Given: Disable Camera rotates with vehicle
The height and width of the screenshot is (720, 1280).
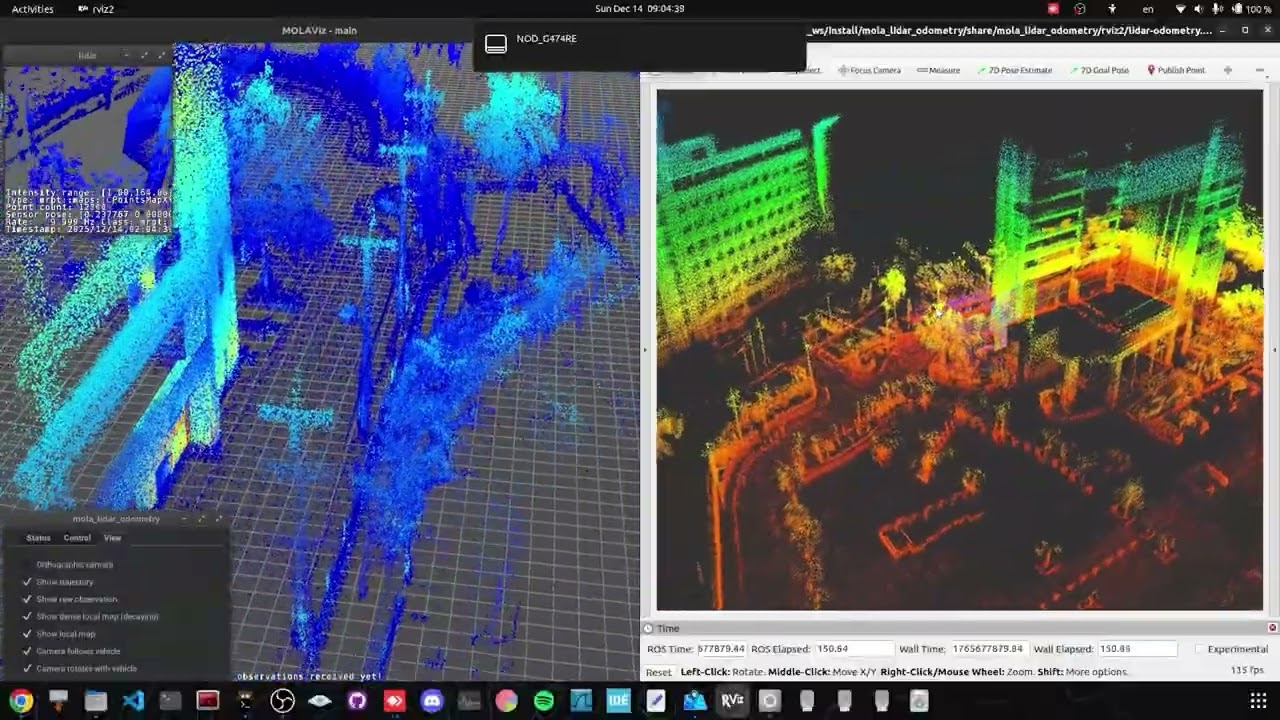Looking at the screenshot, I should (79, 668).
